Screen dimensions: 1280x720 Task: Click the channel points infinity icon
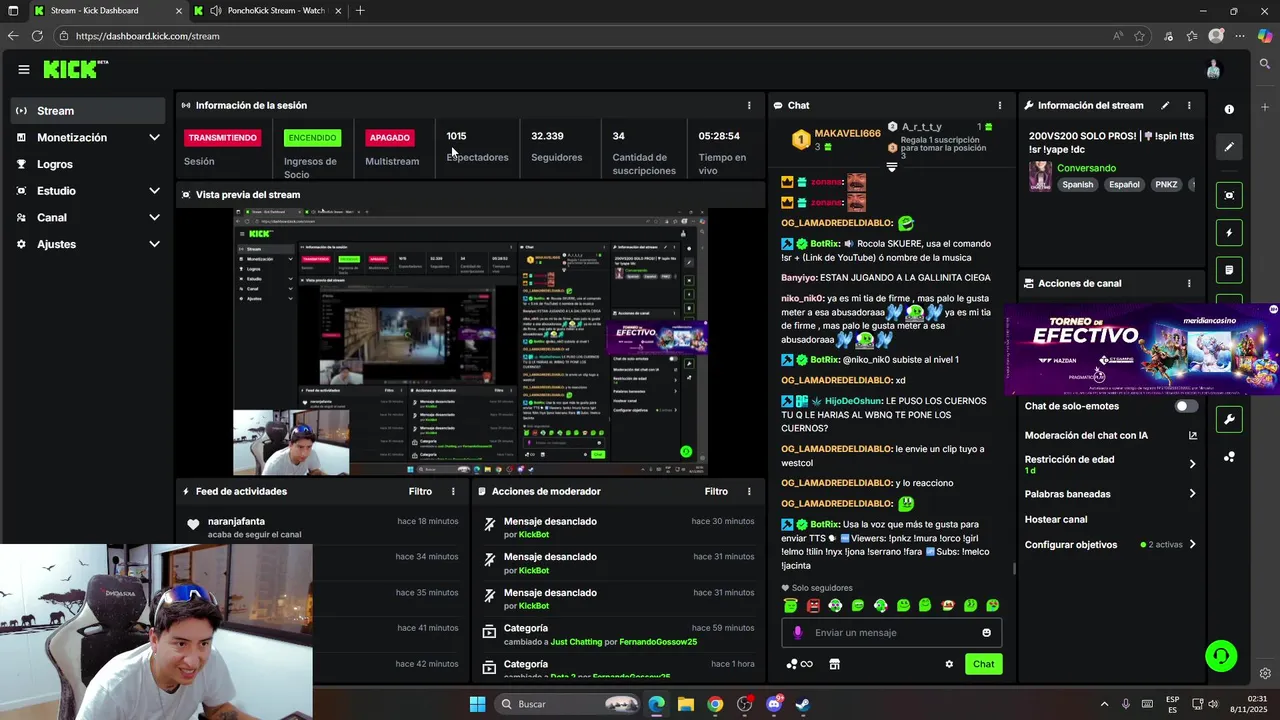pos(799,664)
